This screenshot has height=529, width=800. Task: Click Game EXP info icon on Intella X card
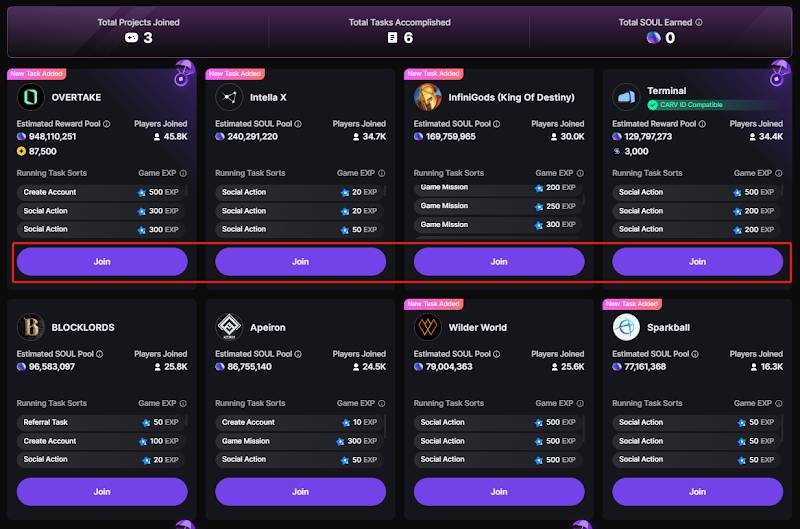pyautogui.click(x=382, y=173)
